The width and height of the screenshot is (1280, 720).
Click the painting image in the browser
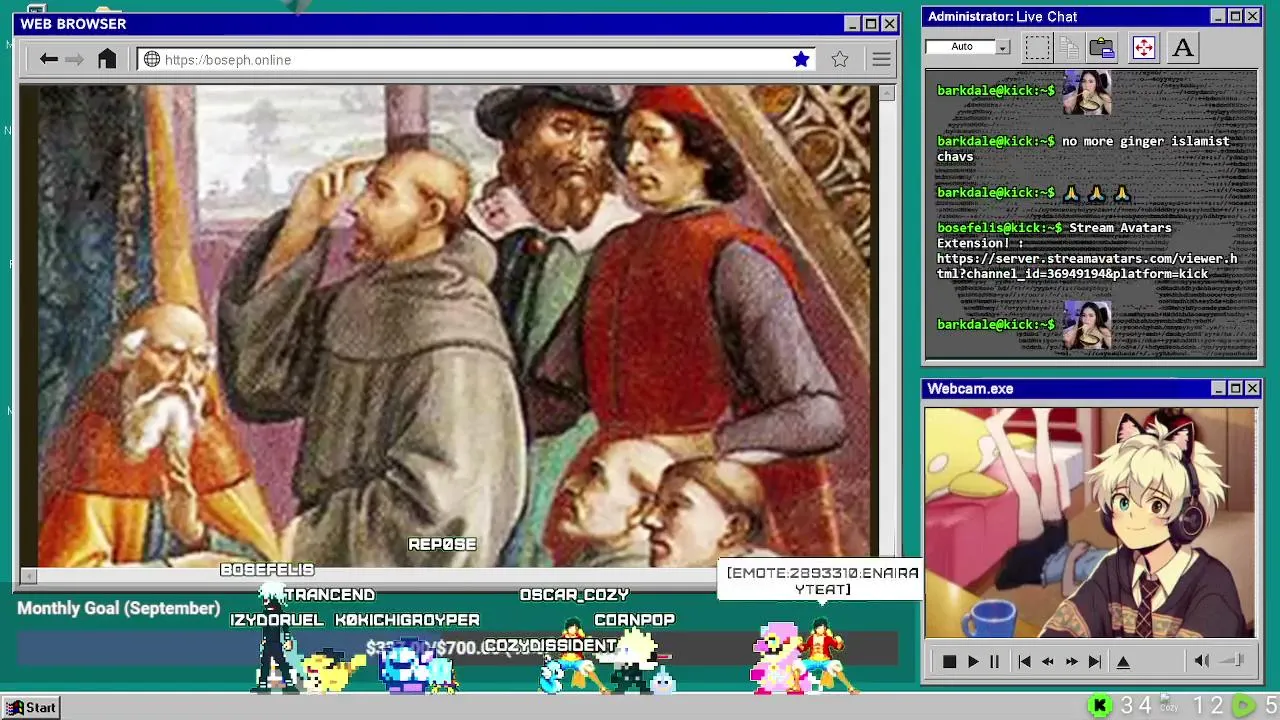click(x=448, y=325)
